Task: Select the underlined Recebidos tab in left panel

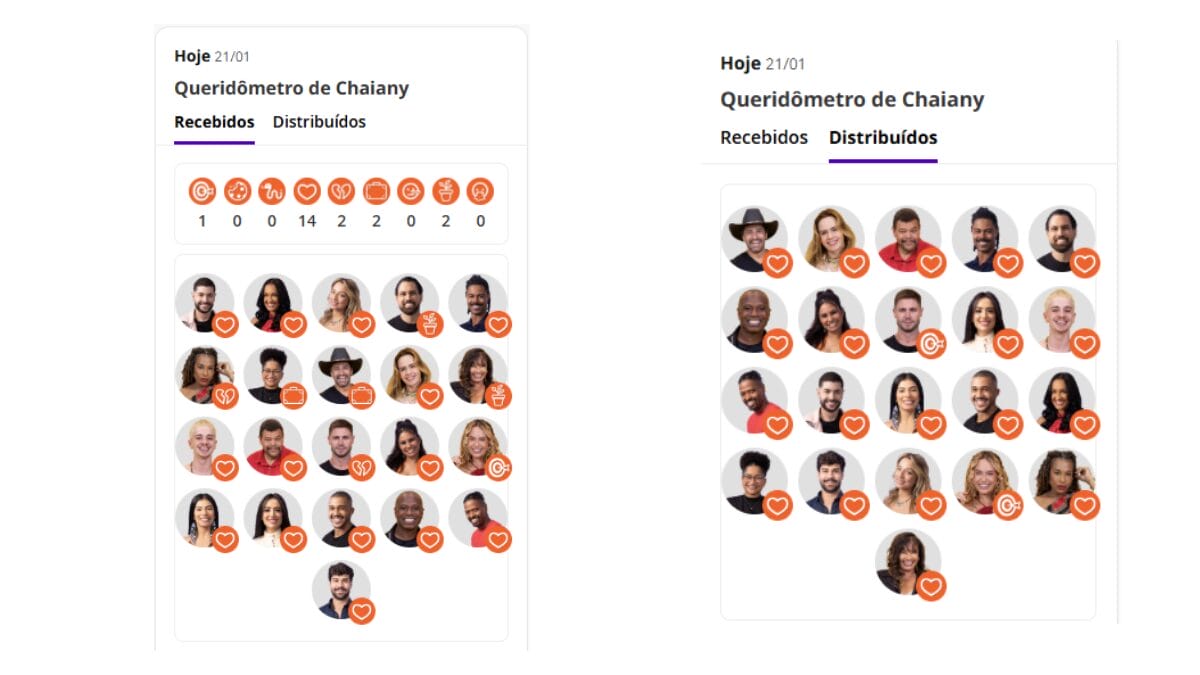Action: tap(214, 122)
